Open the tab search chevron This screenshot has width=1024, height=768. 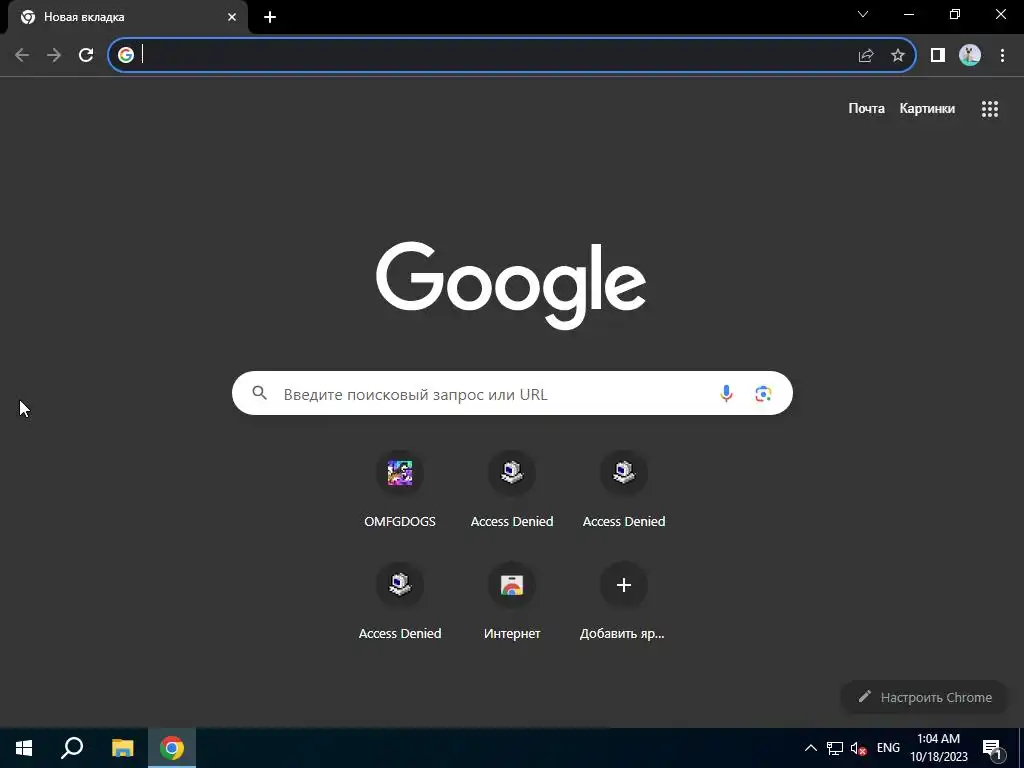click(x=863, y=14)
